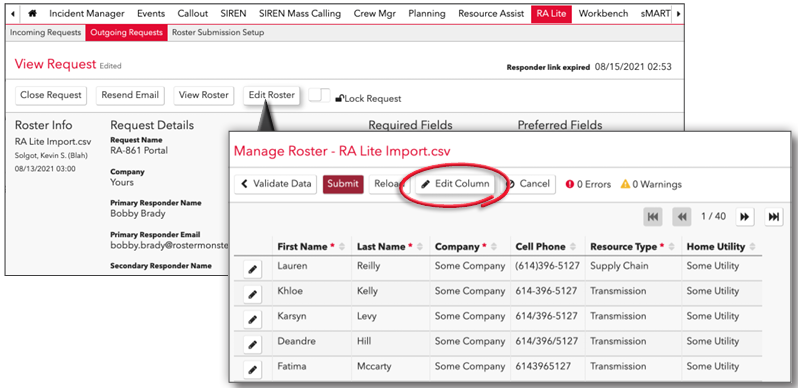Sort by the Home Utility column
798x388 pixels.
tap(752, 247)
